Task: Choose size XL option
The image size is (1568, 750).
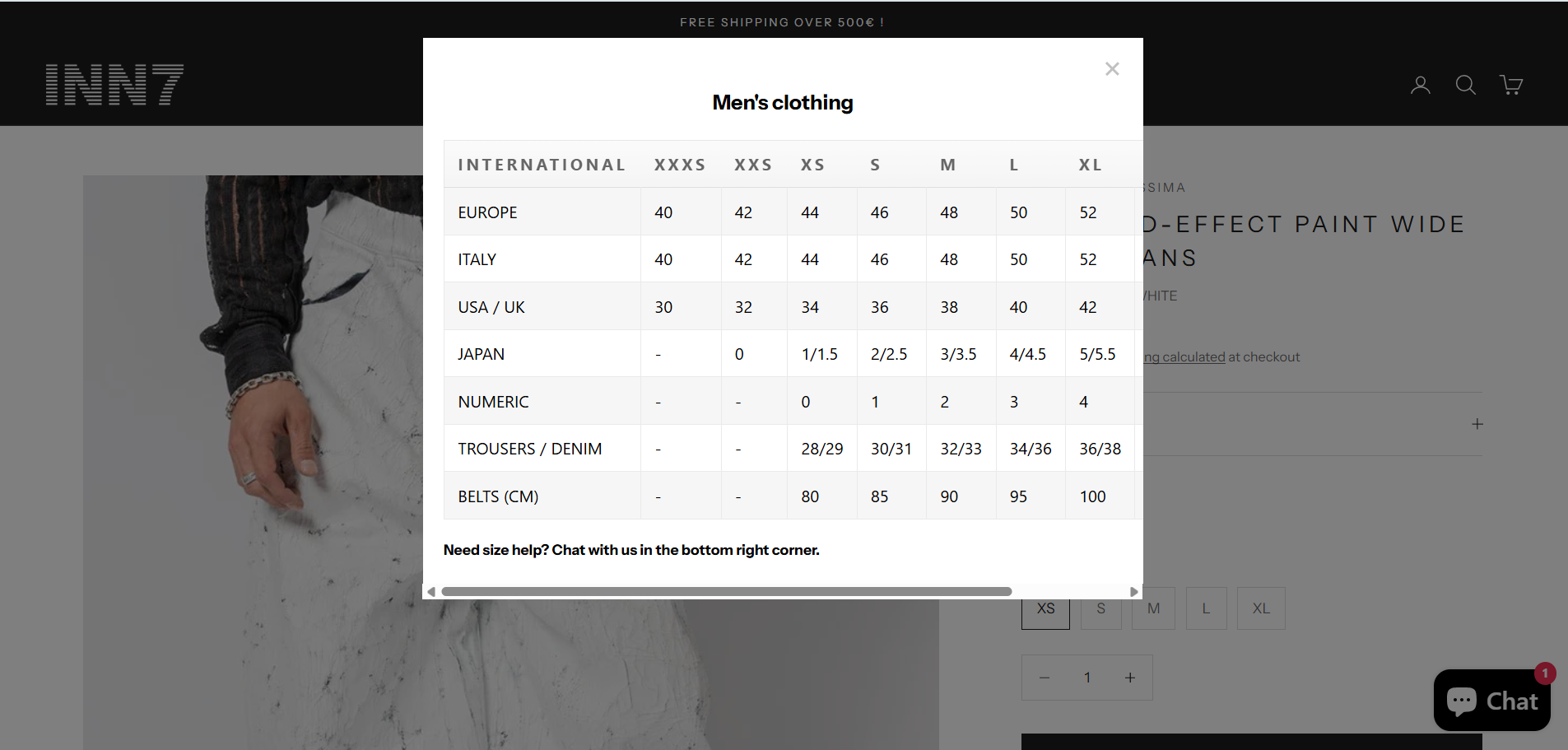Action: pyautogui.click(x=1260, y=609)
